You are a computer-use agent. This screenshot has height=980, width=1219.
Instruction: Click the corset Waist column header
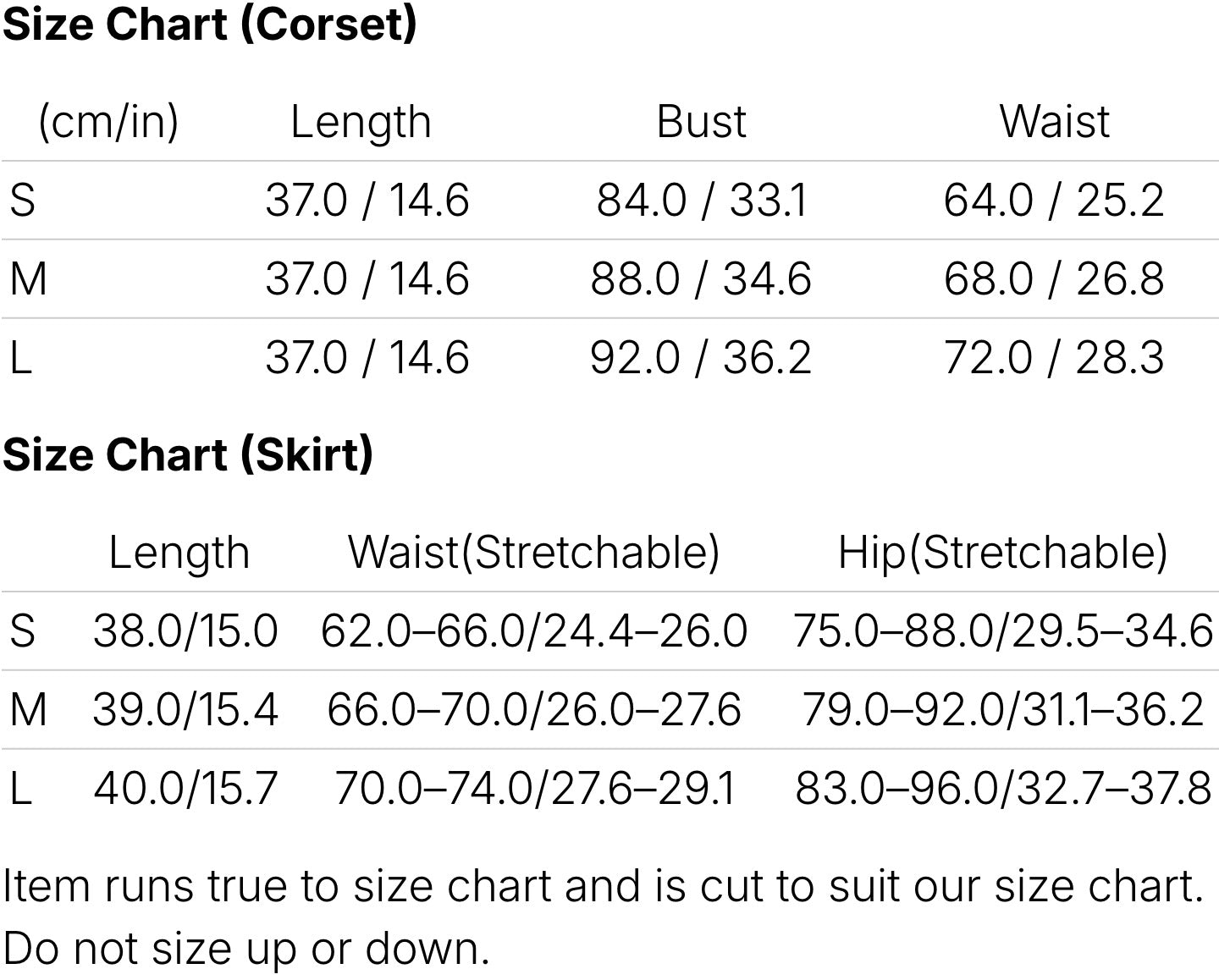pyautogui.click(x=1054, y=122)
